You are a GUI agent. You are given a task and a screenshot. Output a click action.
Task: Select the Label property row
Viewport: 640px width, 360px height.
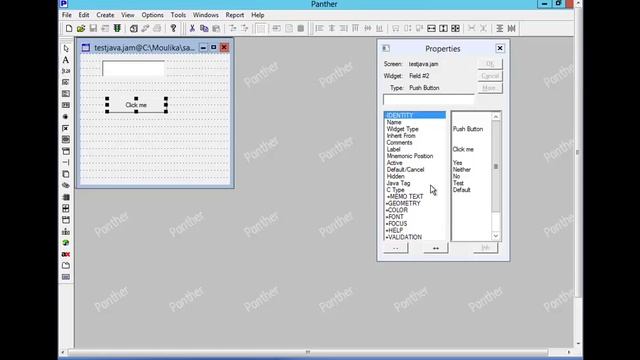pos(393,149)
